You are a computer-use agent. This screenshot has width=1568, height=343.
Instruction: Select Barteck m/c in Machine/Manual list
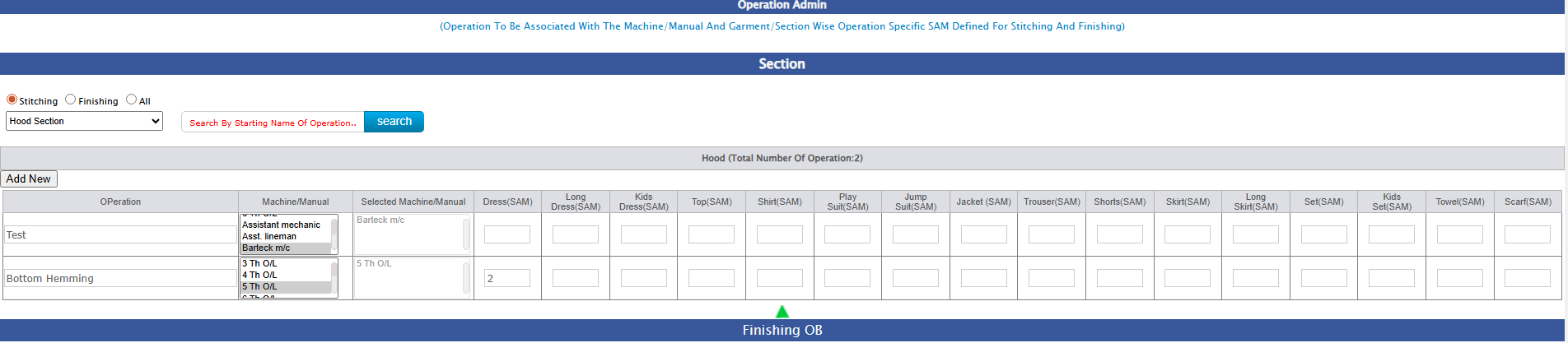click(x=285, y=248)
